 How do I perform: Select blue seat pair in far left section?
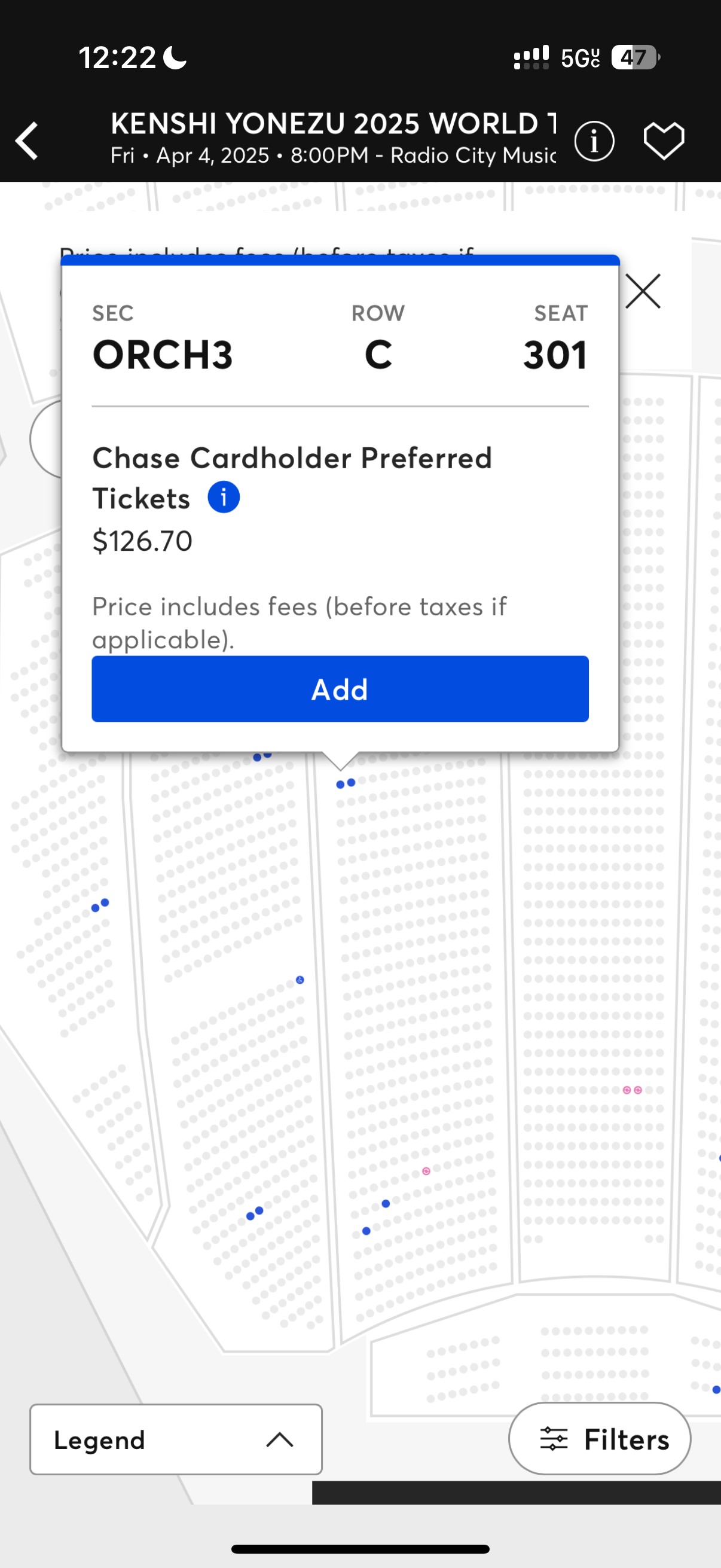tap(100, 905)
